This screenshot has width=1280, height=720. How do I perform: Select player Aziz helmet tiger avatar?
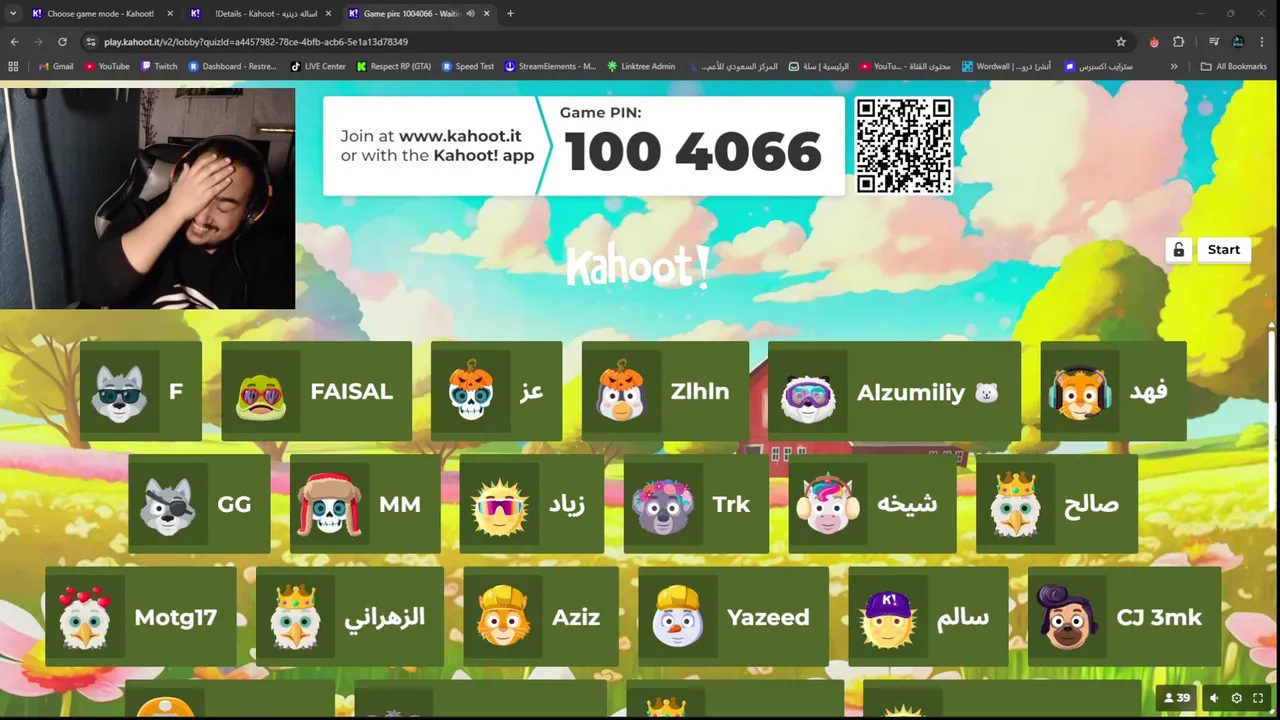pyautogui.click(x=503, y=618)
